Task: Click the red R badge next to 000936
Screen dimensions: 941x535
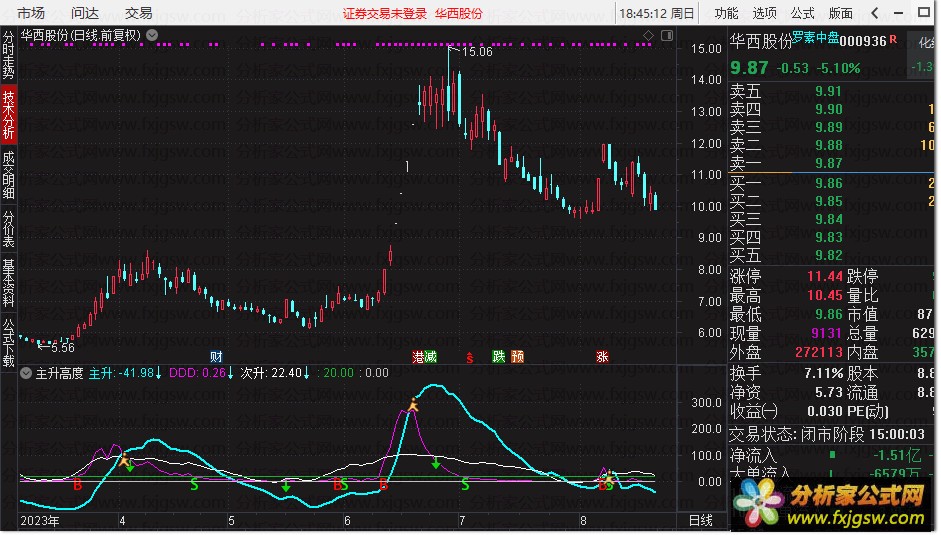Action: [893, 39]
